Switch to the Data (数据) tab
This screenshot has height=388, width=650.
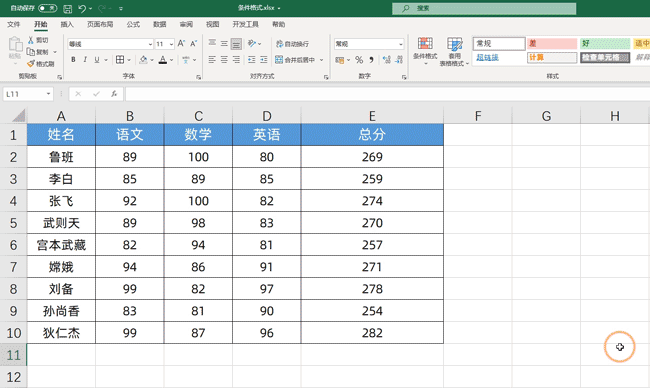coord(160,24)
